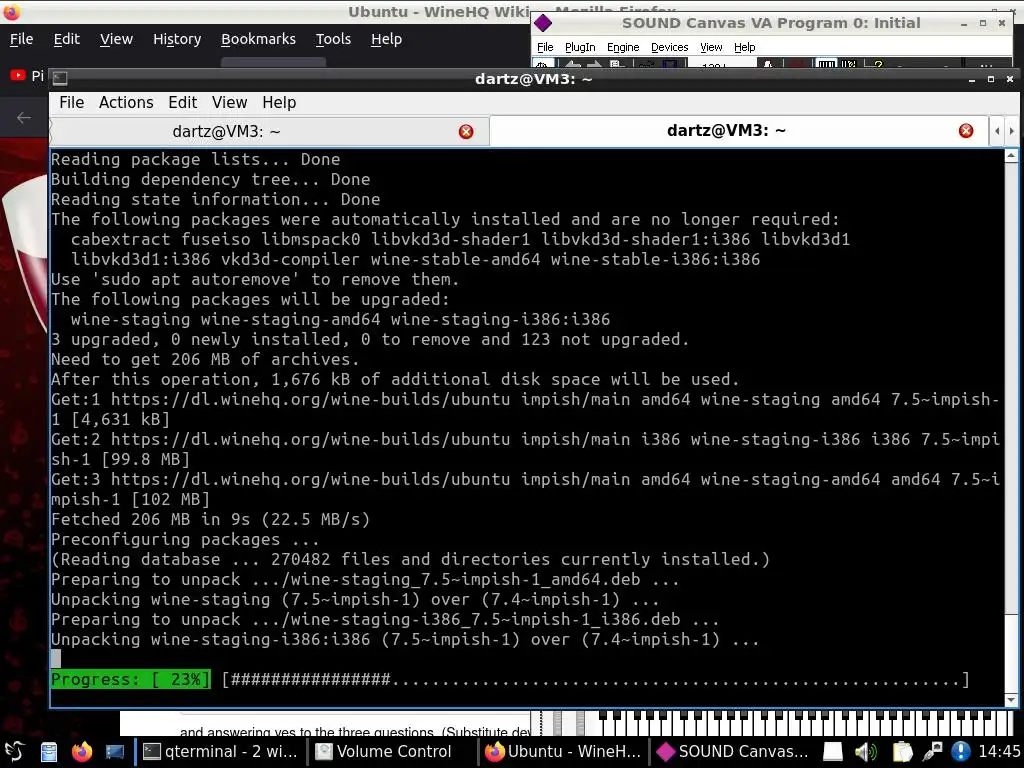Screen dimensions: 1024x768
Task: Click the blue notification tray icon
Action: pos(961,752)
